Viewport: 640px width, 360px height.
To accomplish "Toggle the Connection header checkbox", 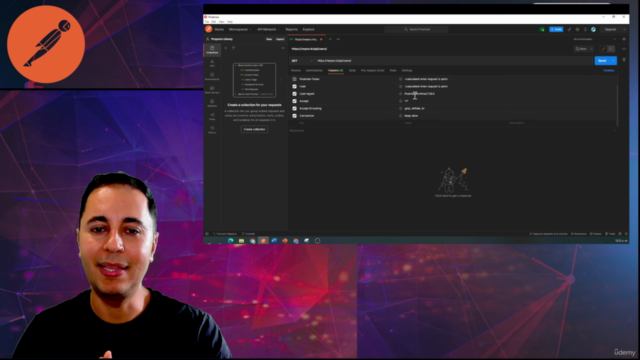I will 294,116.
